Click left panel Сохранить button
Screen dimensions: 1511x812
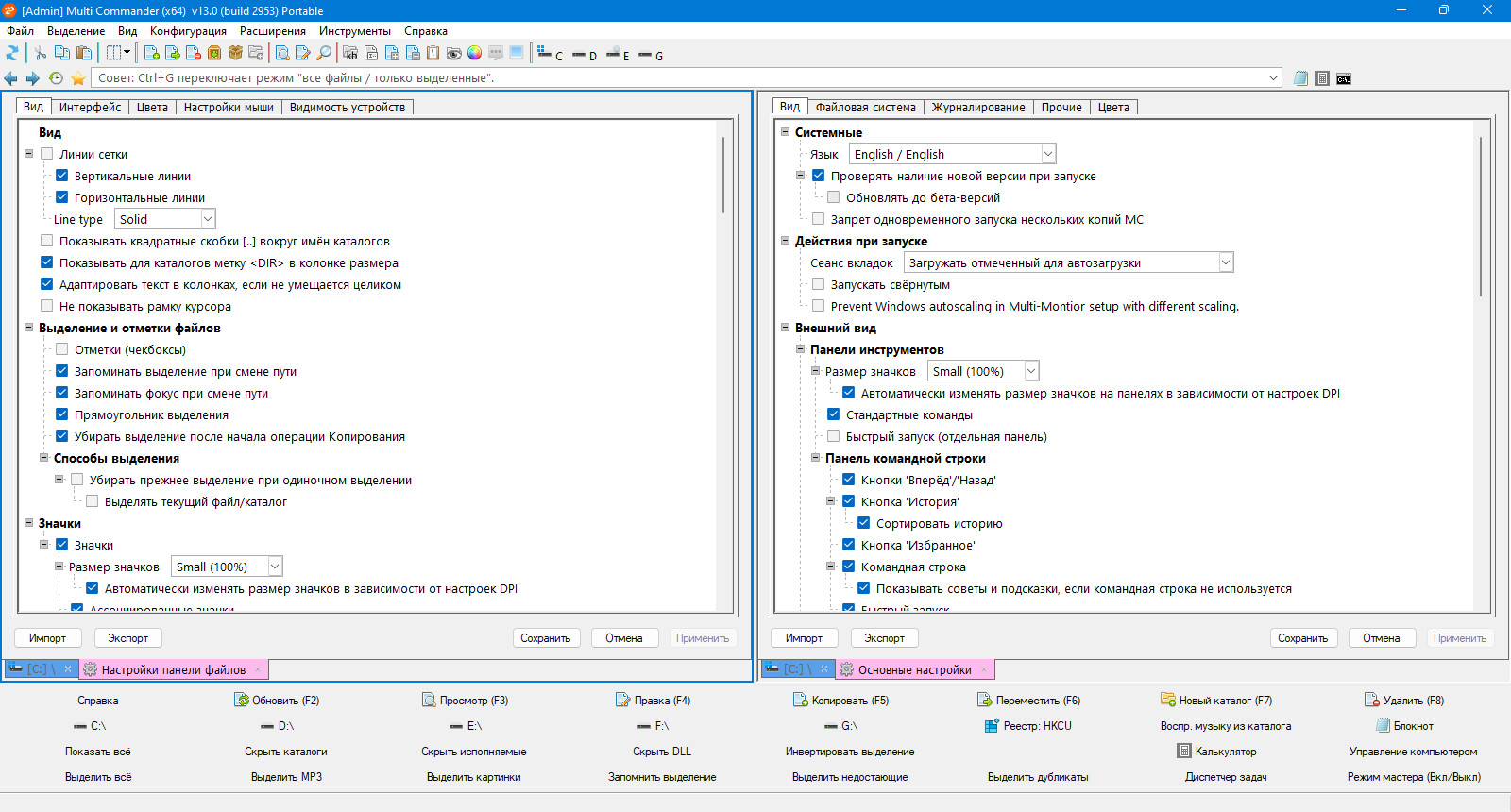[546, 638]
